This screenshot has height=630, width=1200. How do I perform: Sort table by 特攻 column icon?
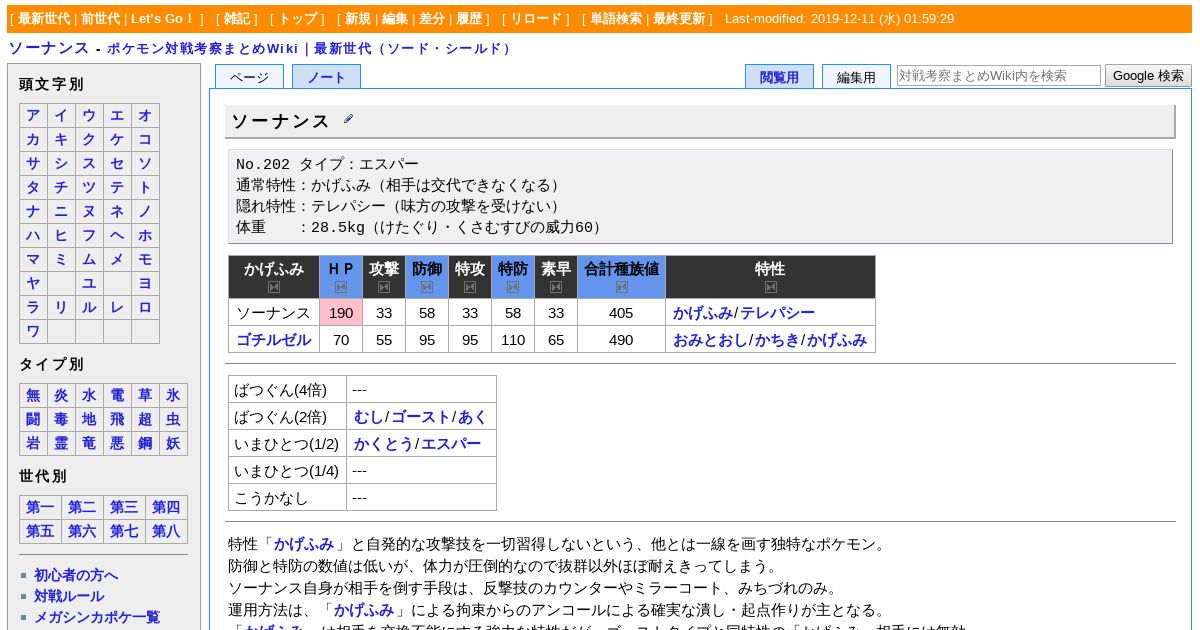click(x=470, y=287)
